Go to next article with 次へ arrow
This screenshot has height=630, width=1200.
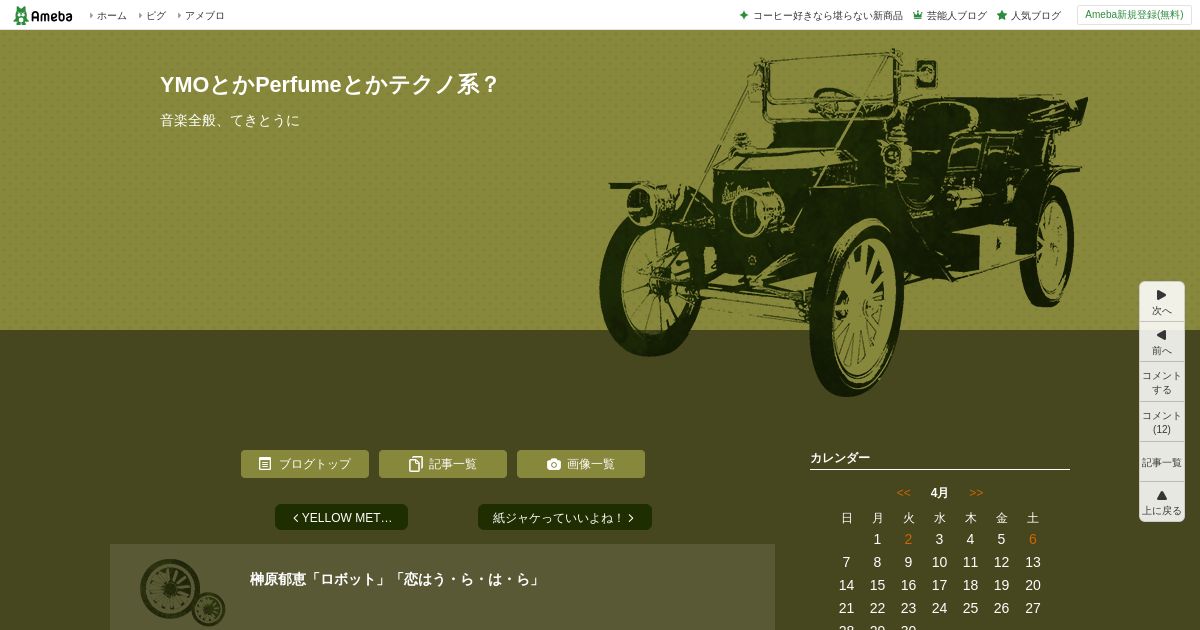[x=1162, y=302]
